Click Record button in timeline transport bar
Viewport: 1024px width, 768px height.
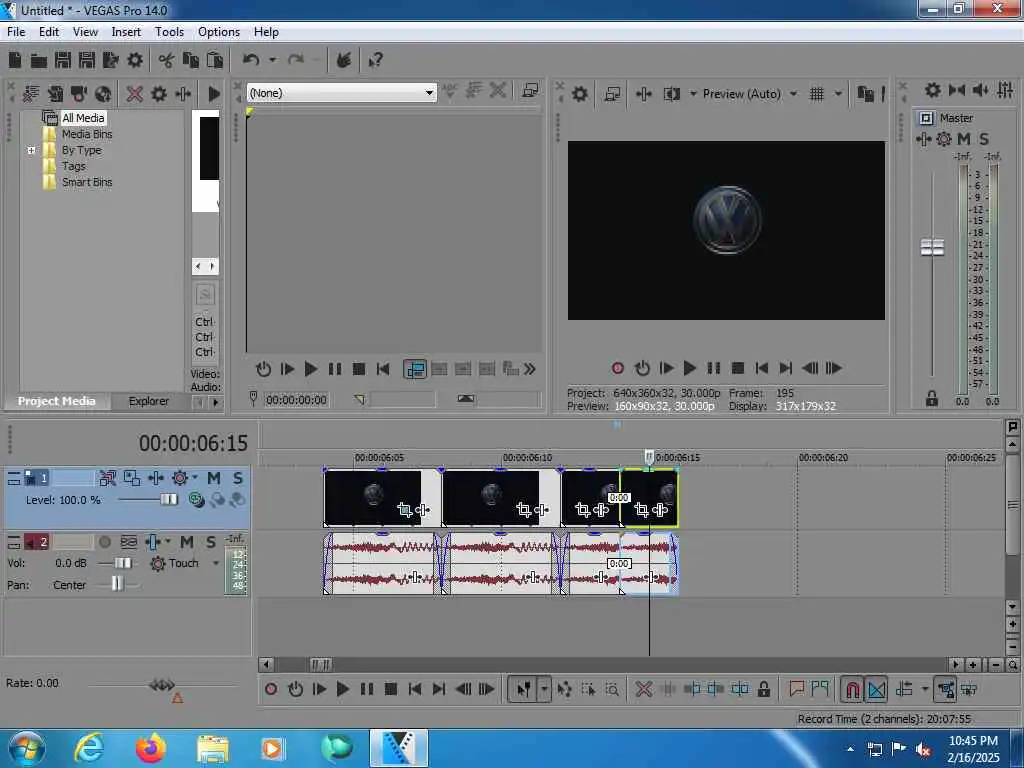(x=271, y=689)
